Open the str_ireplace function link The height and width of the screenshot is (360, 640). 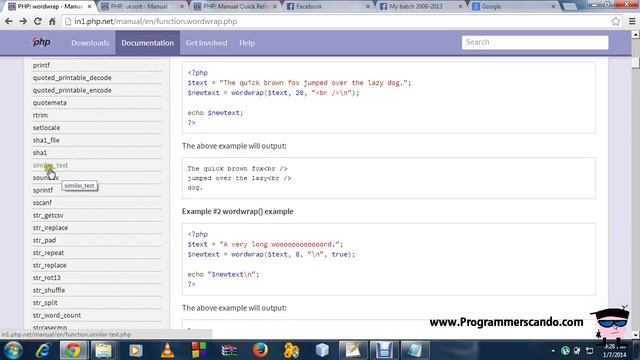[x=51, y=228]
